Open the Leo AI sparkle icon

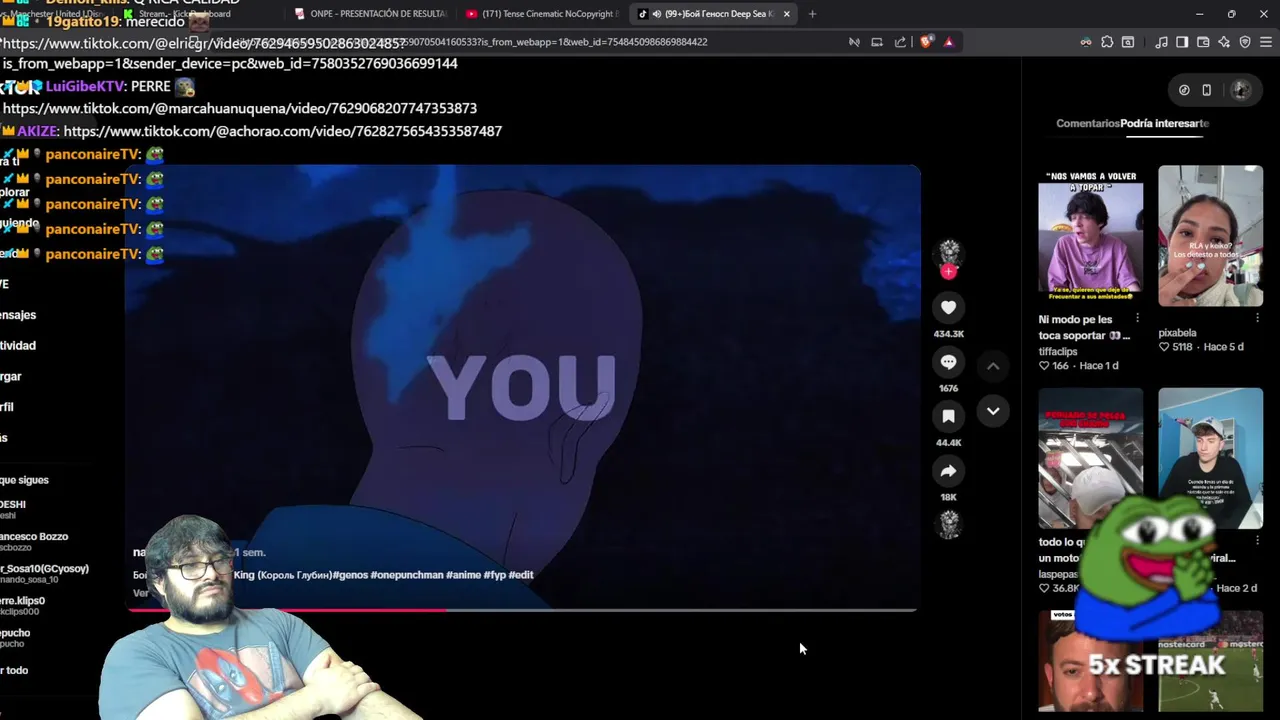click(x=1224, y=42)
